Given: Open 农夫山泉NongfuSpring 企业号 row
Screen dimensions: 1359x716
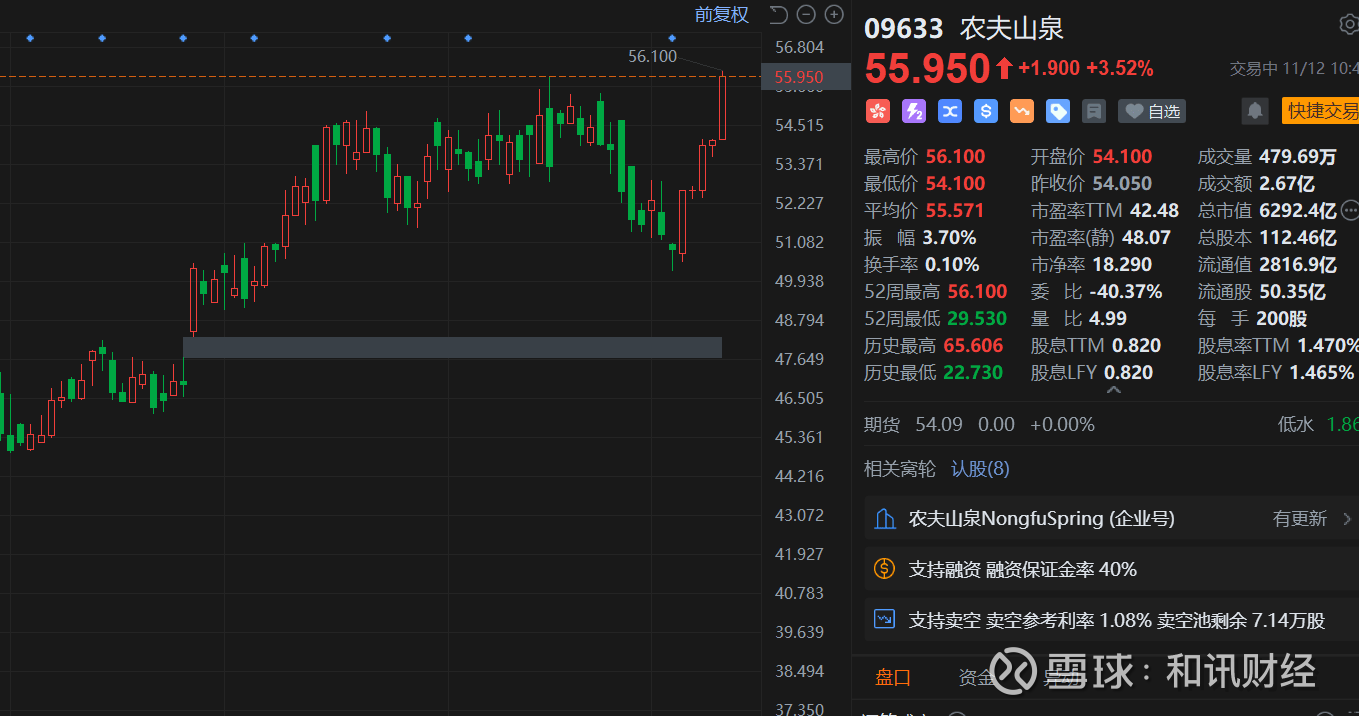Looking at the screenshot, I should coord(1111,519).
